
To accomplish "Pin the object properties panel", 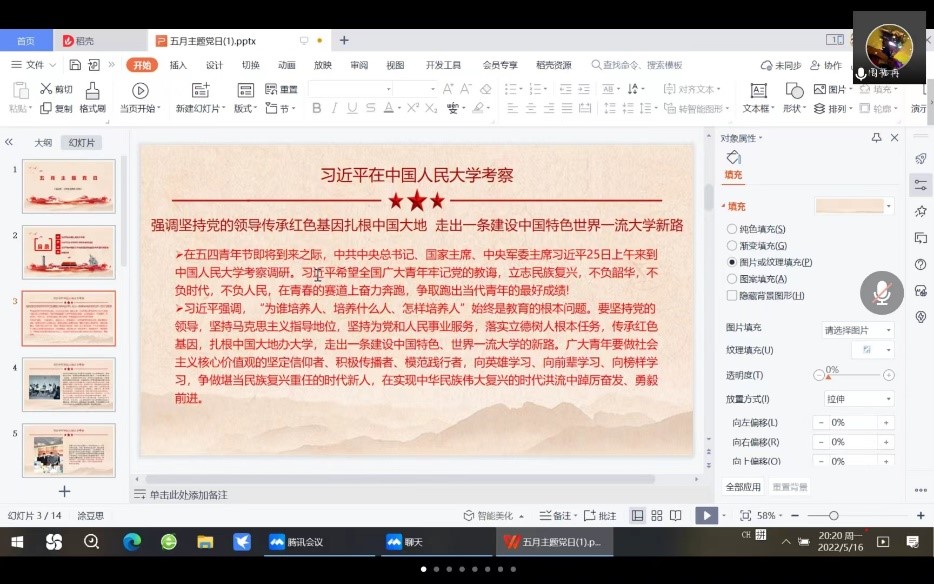I will click(877, 138).
